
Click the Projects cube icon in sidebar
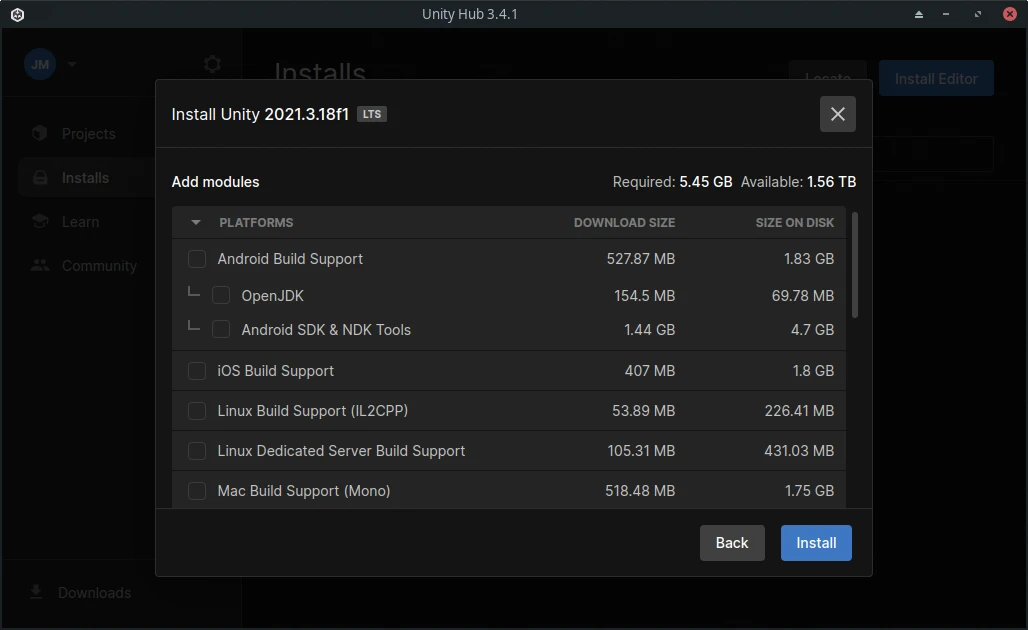coord(39,133)
